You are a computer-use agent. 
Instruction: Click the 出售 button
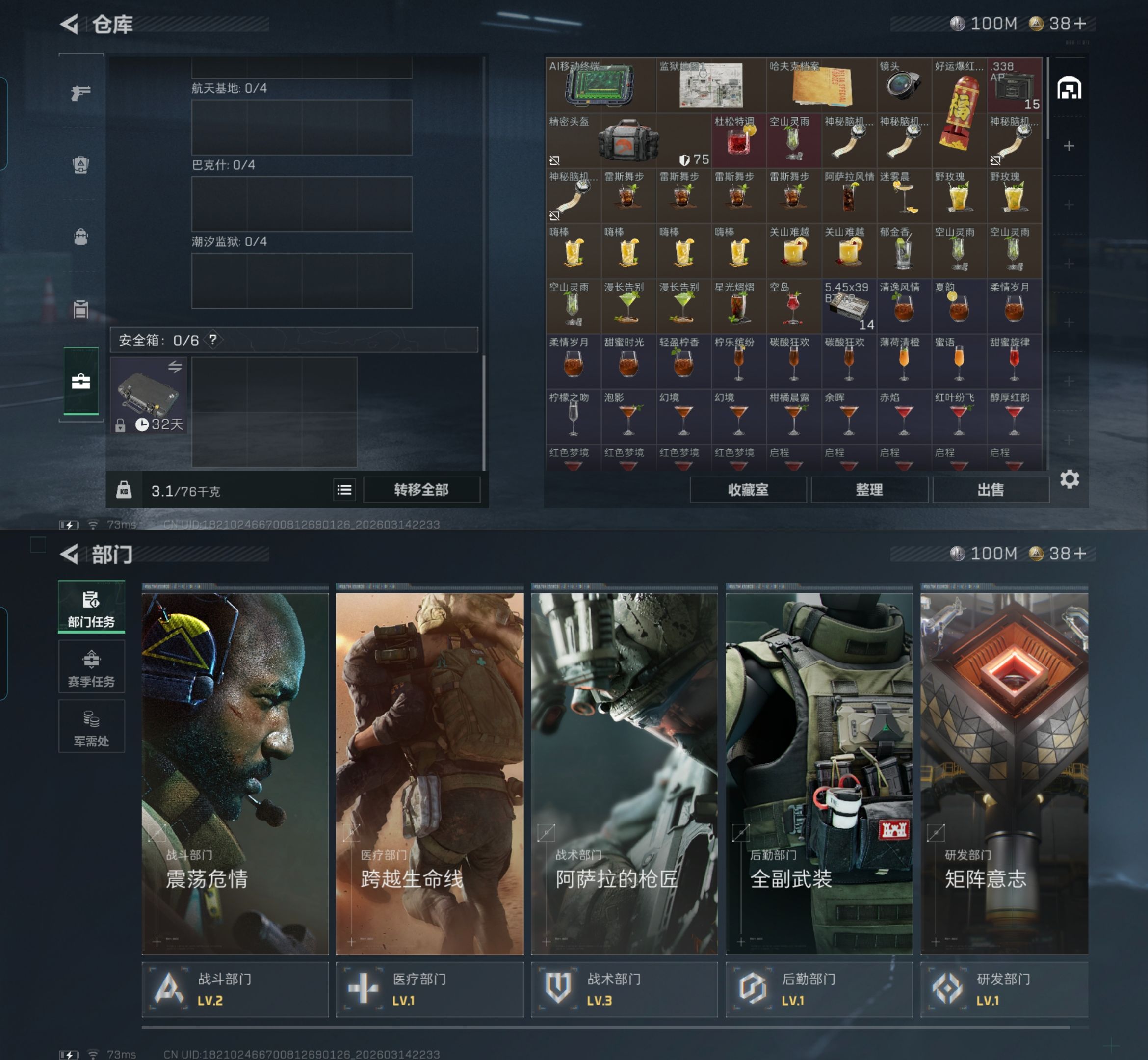[x=991, y=490]
